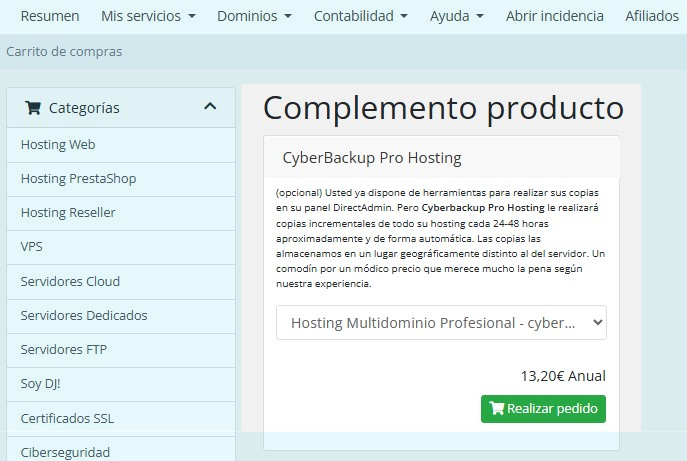The width and height of the screenshot is (687, 461).
Task: Open the Contabilidad menu
Action: click(361, 16)
